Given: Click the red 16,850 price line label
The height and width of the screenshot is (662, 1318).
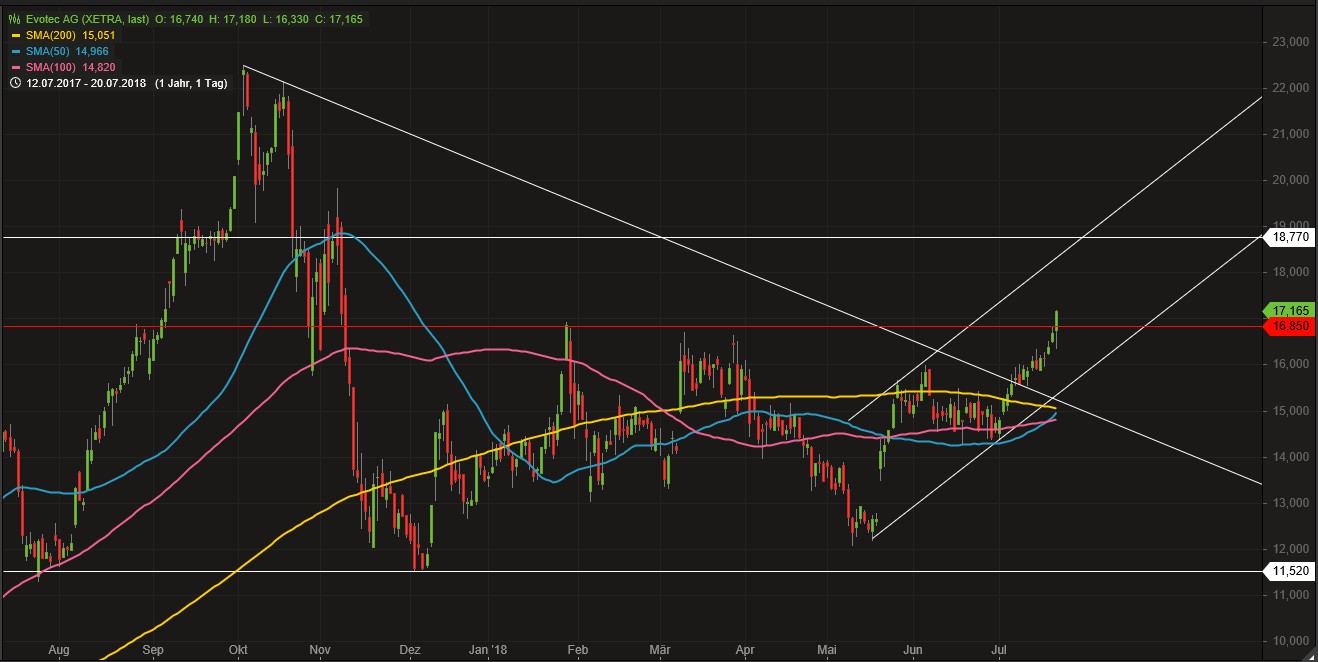Looking at the screenshot, I should [x=1288, y=326].
